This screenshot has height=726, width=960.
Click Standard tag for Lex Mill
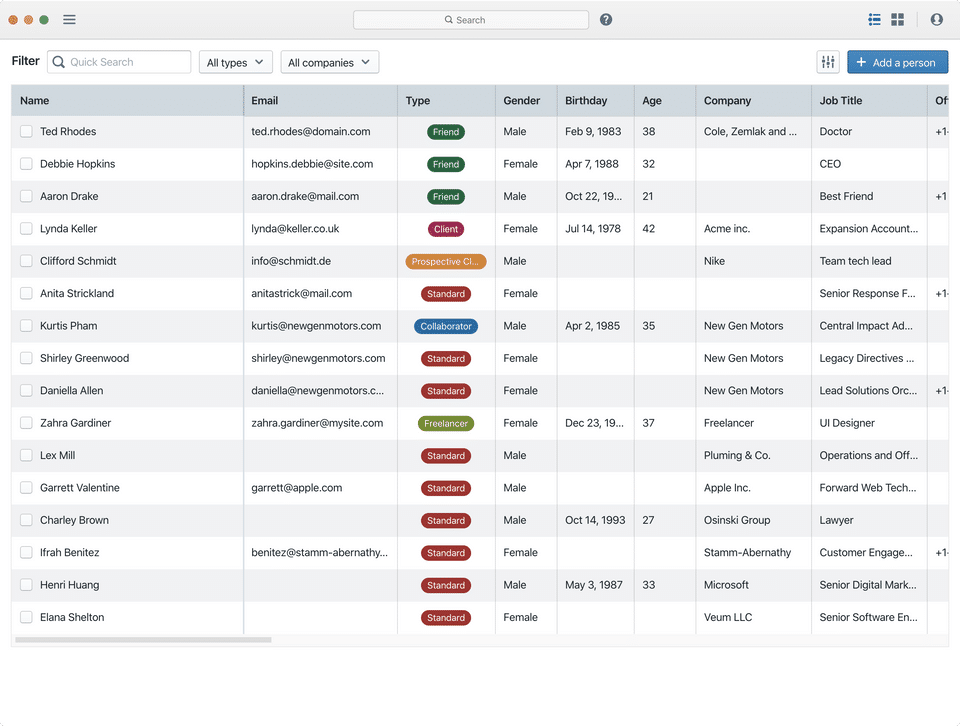446,455
